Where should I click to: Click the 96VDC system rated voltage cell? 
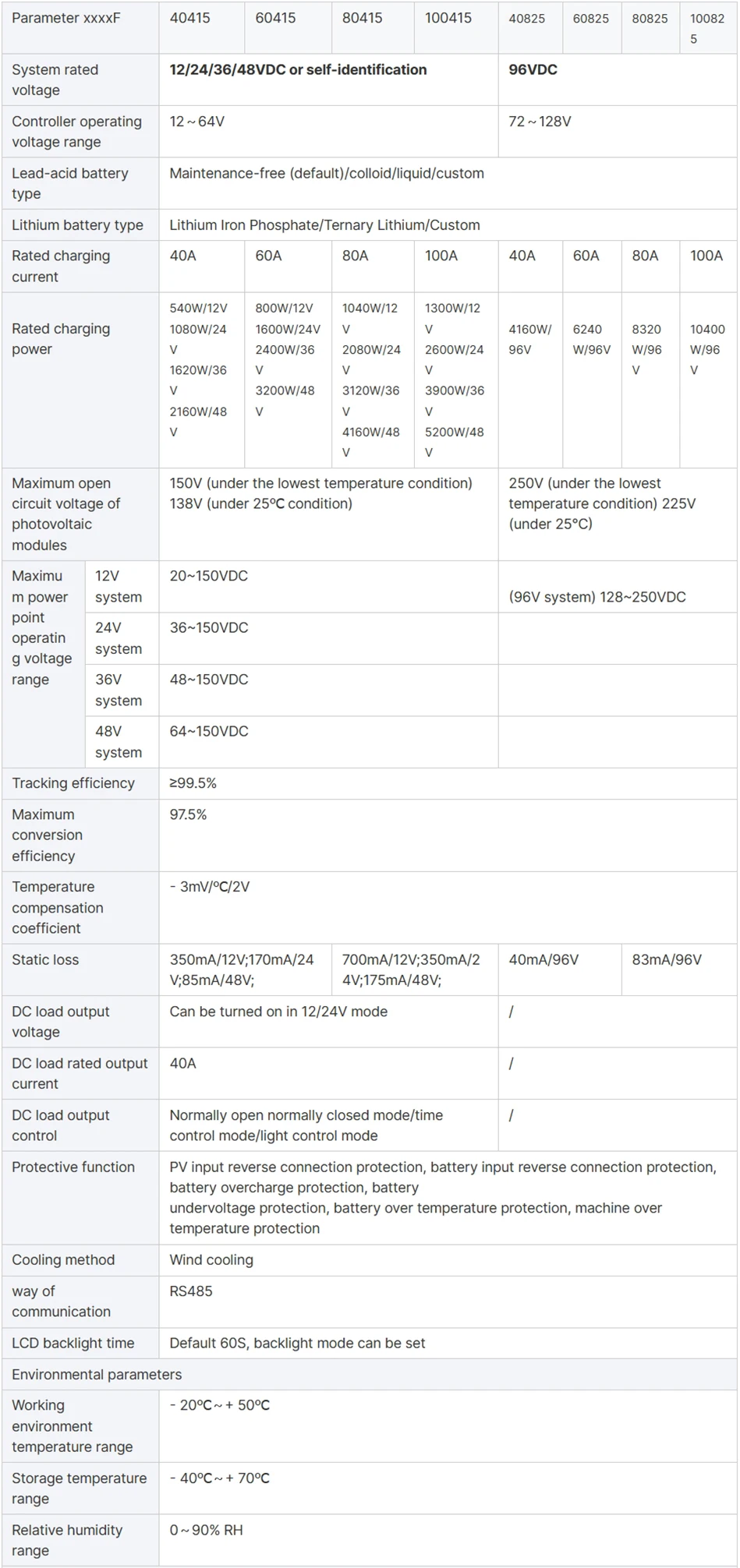tap(533, 70)
